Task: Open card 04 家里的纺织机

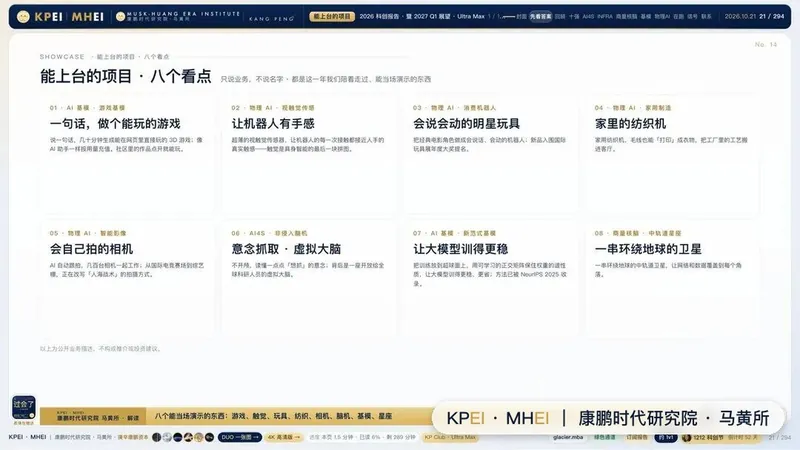Action: click(672, 156)
